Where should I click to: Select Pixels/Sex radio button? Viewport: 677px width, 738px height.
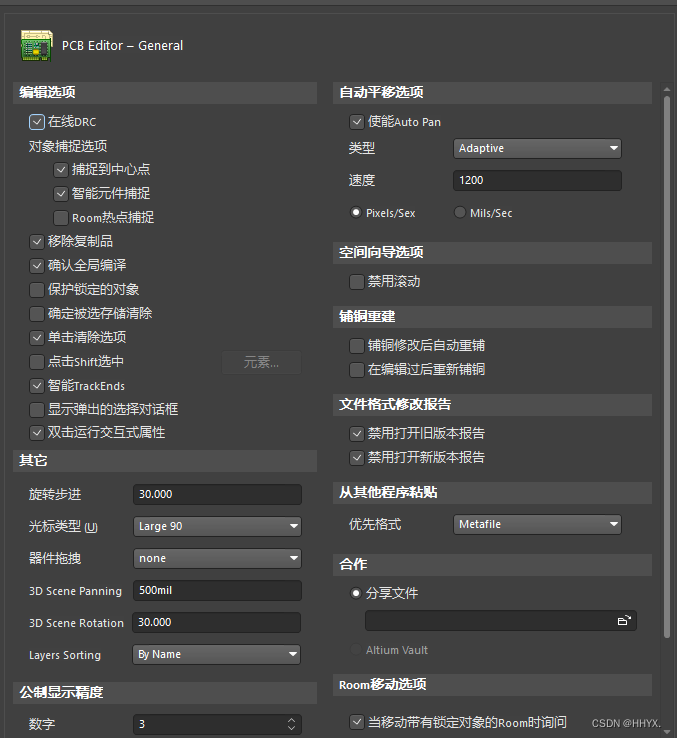356,212
